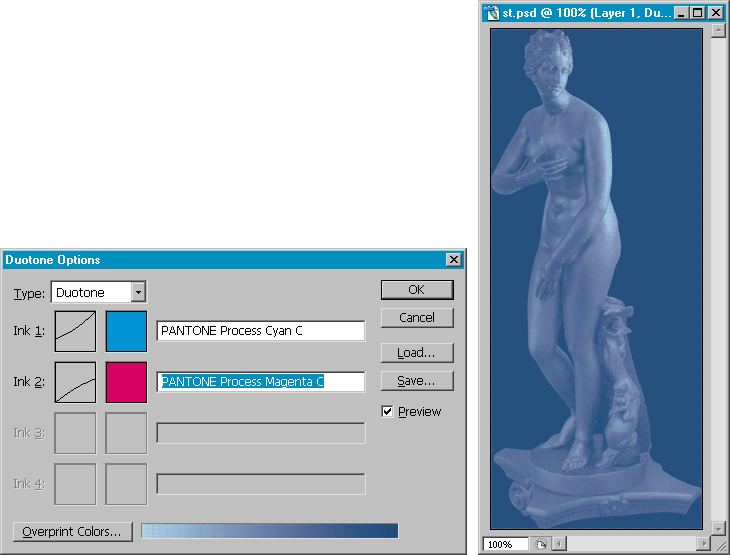Open Overprint Colors... settings
Image resolution: width=730 pixels, height=555 pixels.
tap(73, 532)
